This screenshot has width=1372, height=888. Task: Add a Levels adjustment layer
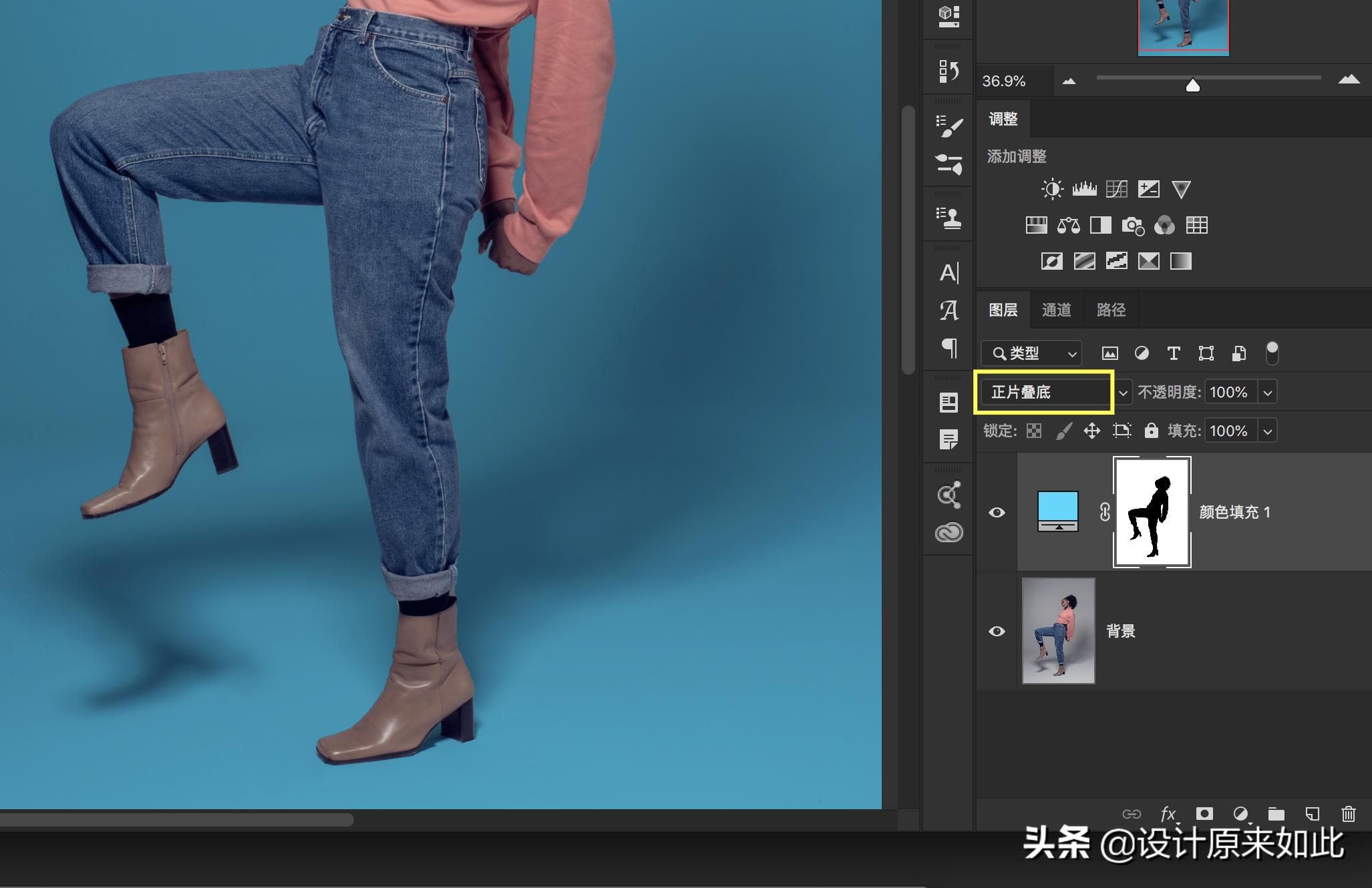[x=1084, y=190]
